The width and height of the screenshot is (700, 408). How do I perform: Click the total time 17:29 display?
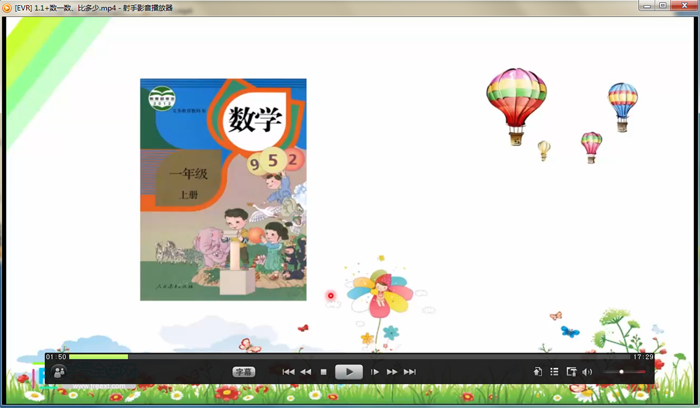[643, 357]
